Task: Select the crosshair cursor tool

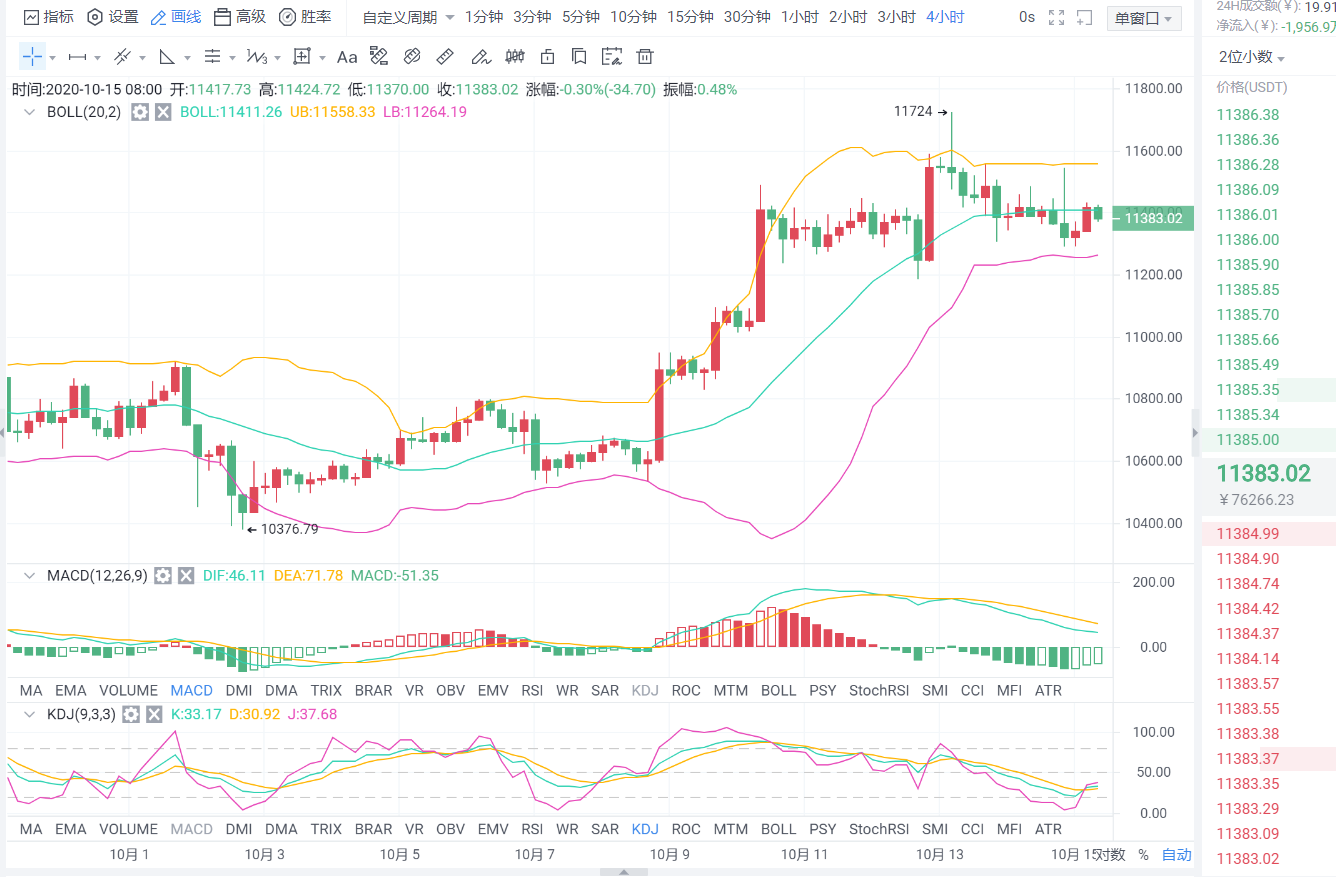Action: [x=30, y=57]
